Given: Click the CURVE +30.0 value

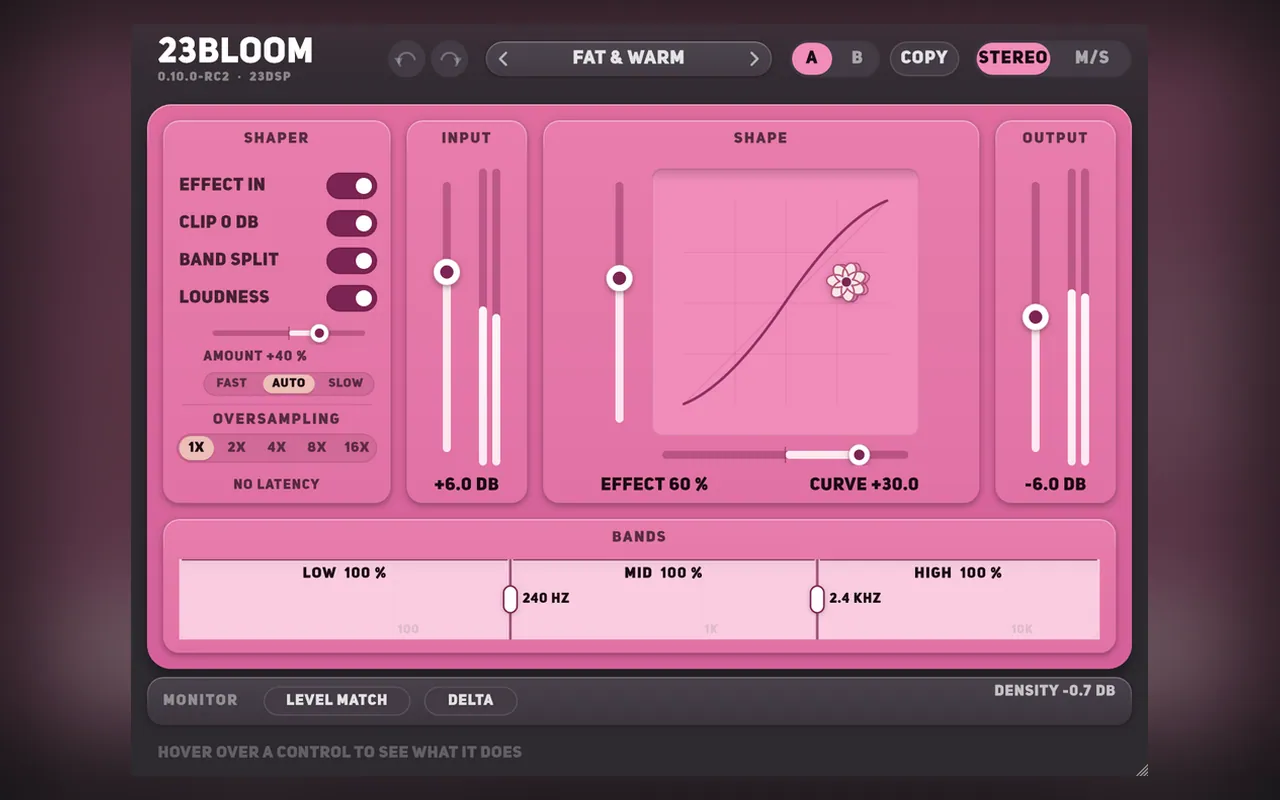Looking at the screenshot, I should [x=864, y=485].
